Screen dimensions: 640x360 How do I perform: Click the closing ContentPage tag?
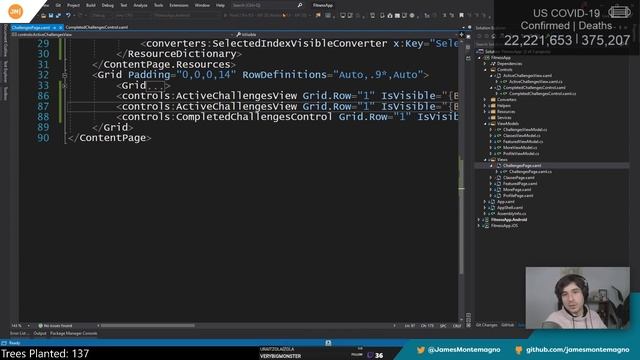[x=109, y=138]
